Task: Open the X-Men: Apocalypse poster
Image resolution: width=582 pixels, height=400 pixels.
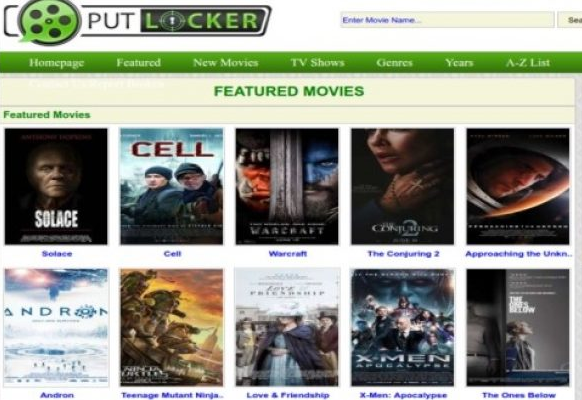Action: click(402, 327)
